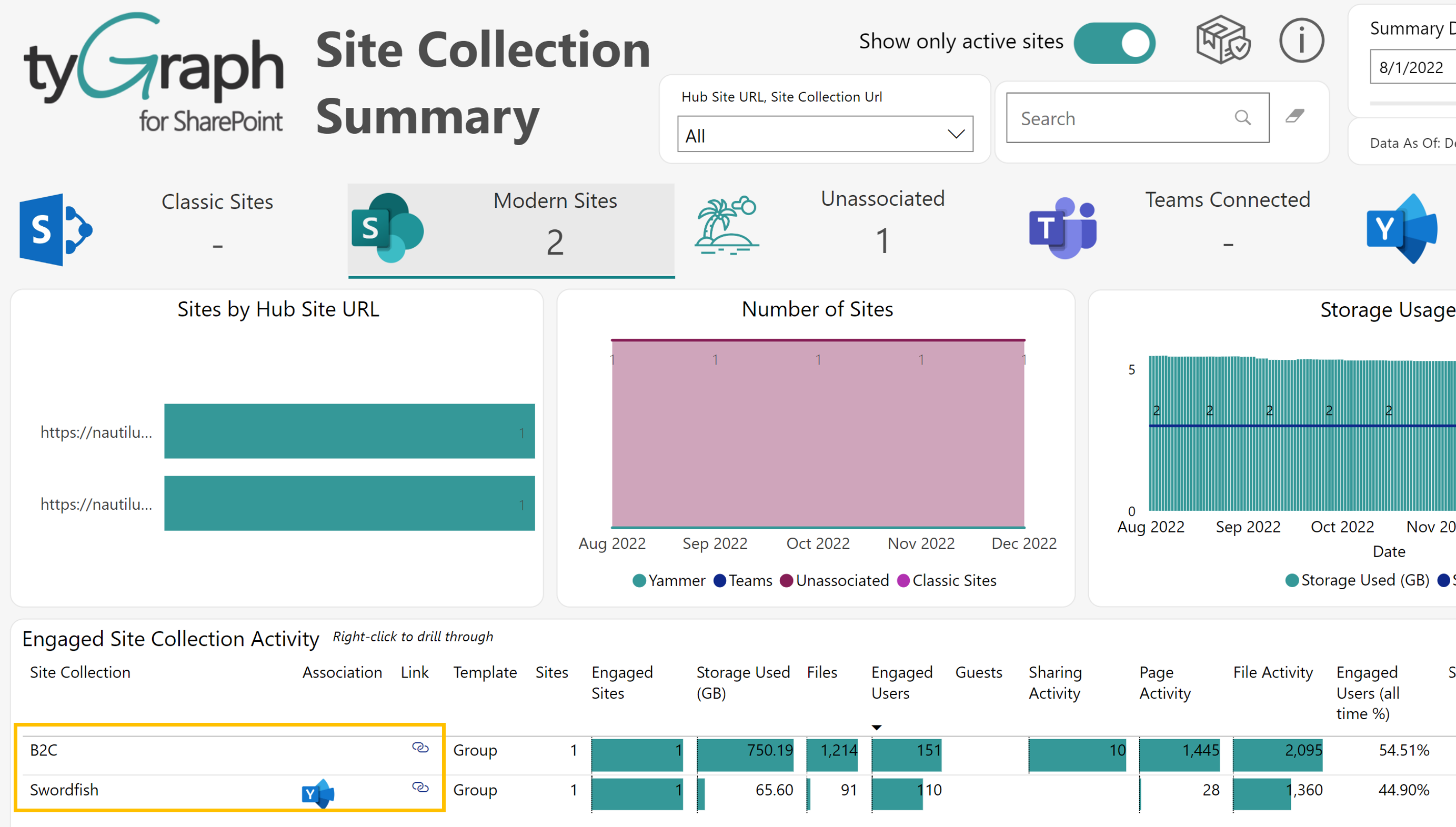This screenshot has width=1456, height=827.
Task: Click the eraser icon to clear search
Action: coord(1294,116)
